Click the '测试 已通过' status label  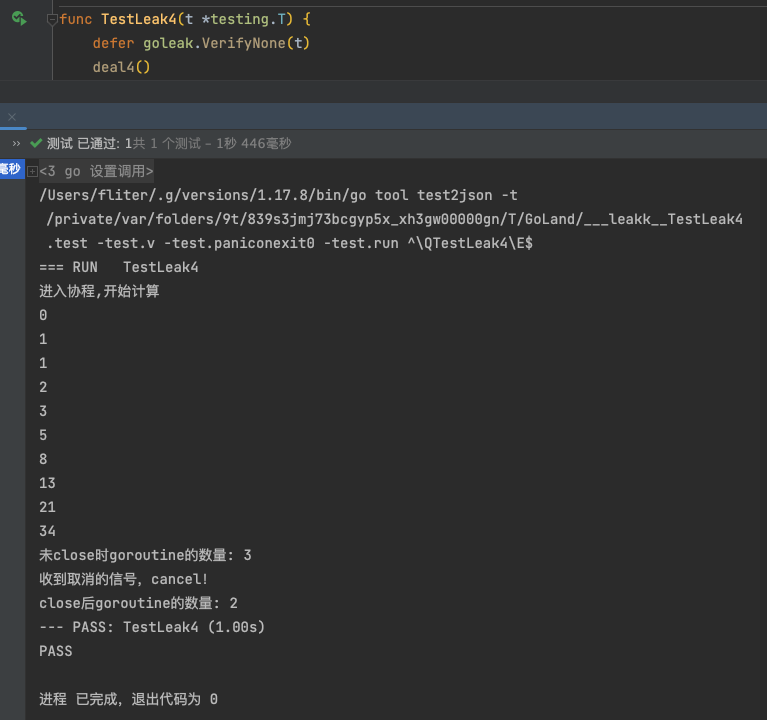click(x=83, y=144)
